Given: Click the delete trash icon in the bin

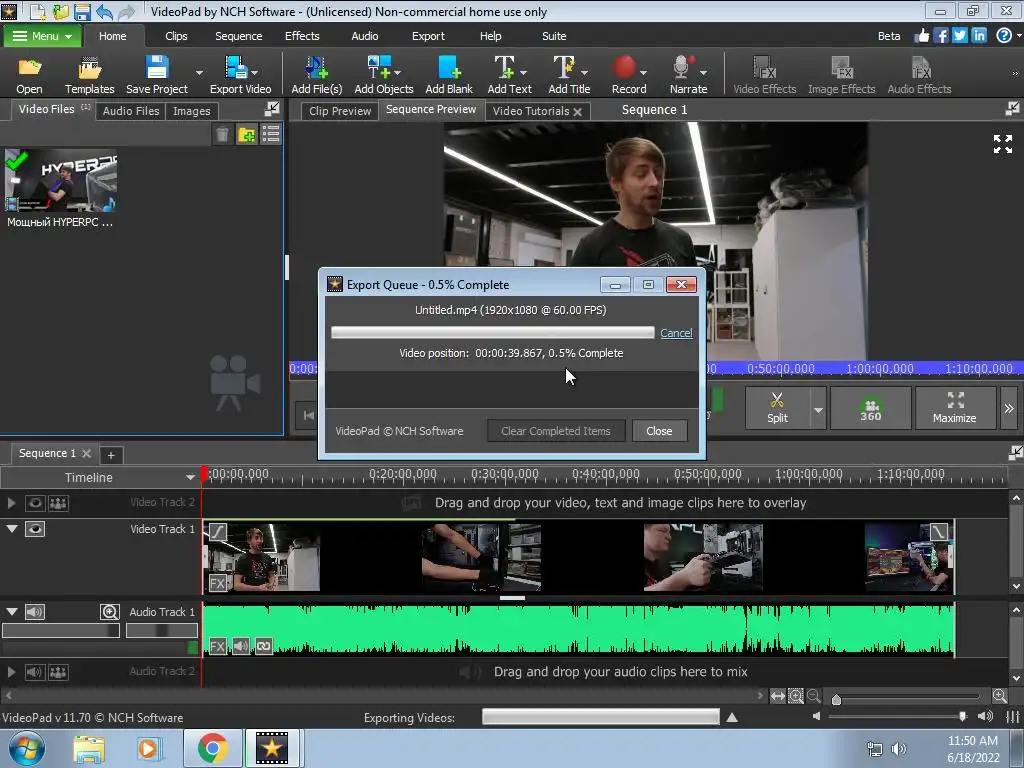Looking at the screenshot, I should pos(223,135).
